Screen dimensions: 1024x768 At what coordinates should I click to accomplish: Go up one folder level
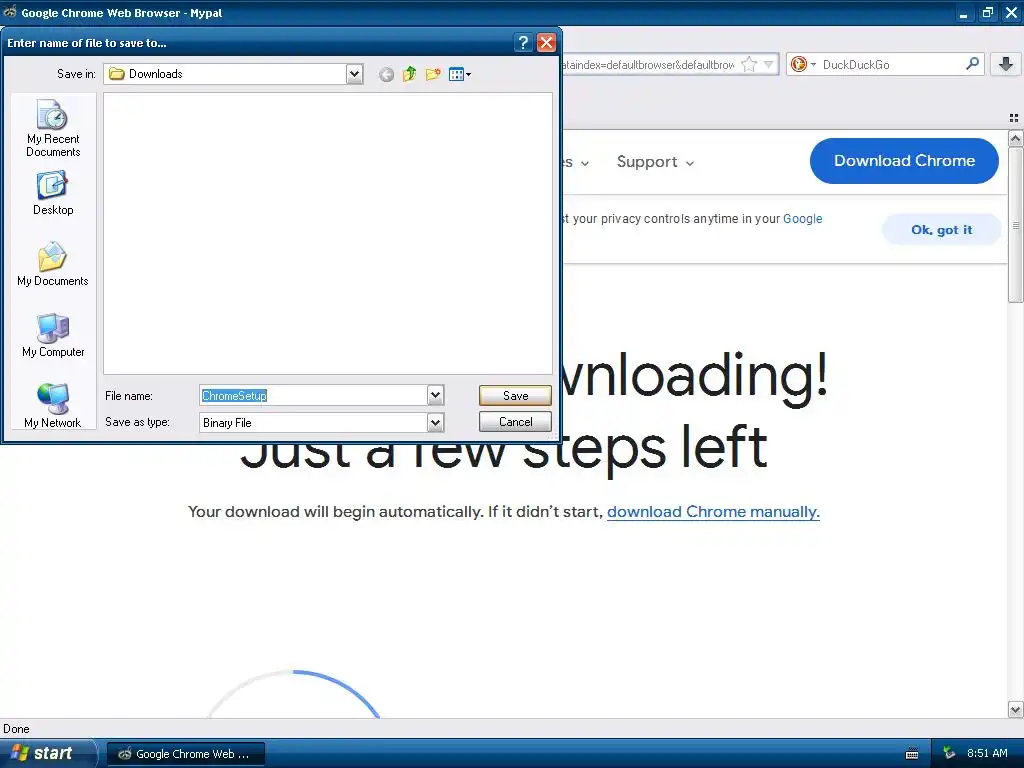click(409, 74)
